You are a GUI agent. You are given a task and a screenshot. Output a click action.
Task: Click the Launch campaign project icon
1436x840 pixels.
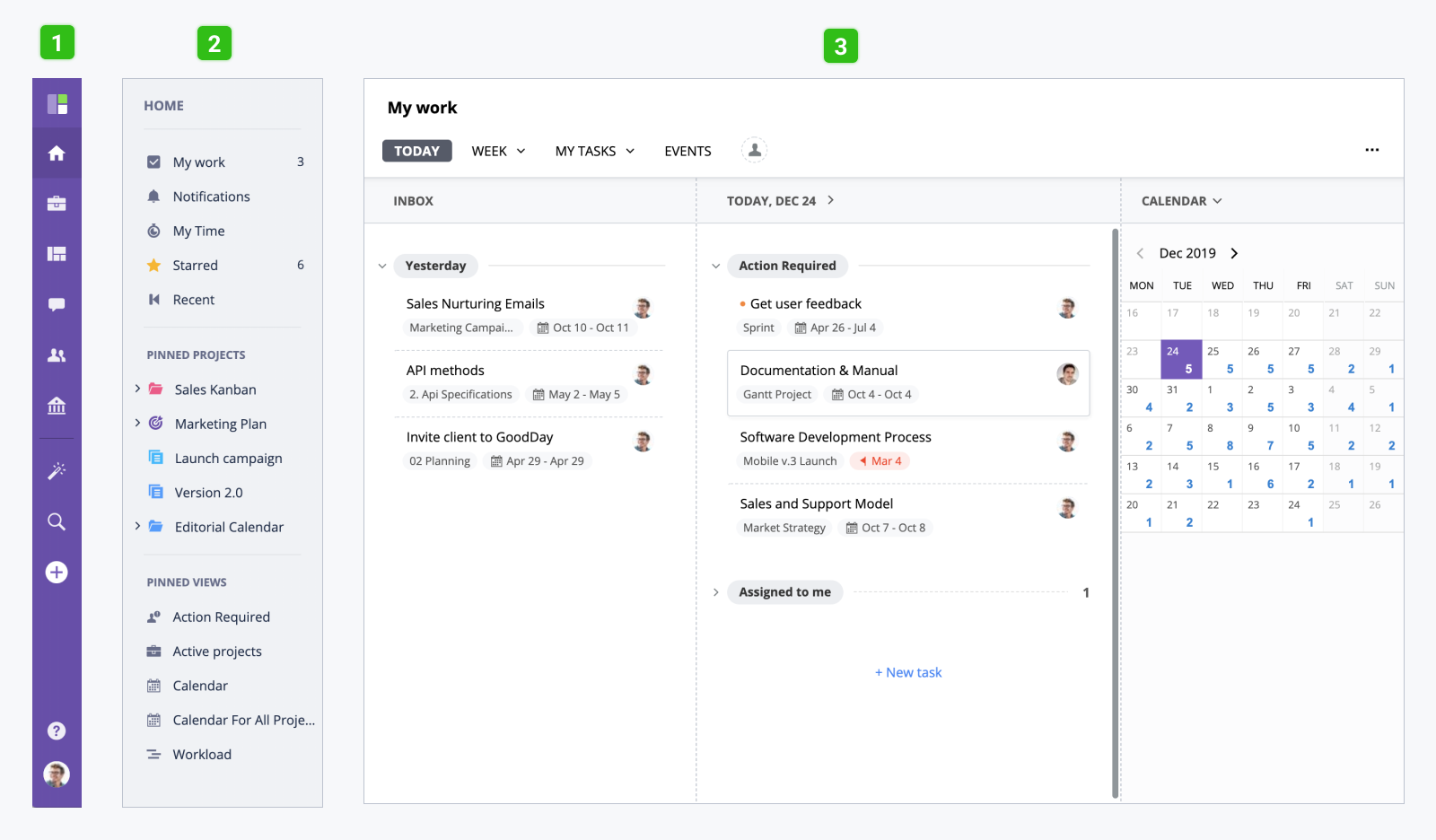155,458
